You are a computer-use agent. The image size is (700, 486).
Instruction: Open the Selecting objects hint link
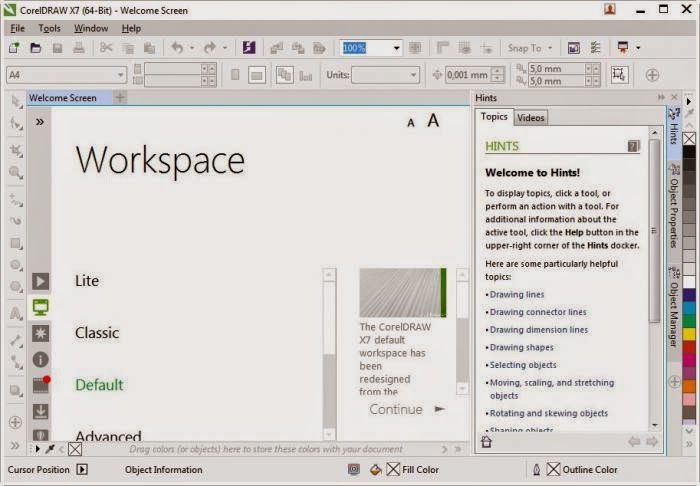pyautogui.click(x=523, y=365)
